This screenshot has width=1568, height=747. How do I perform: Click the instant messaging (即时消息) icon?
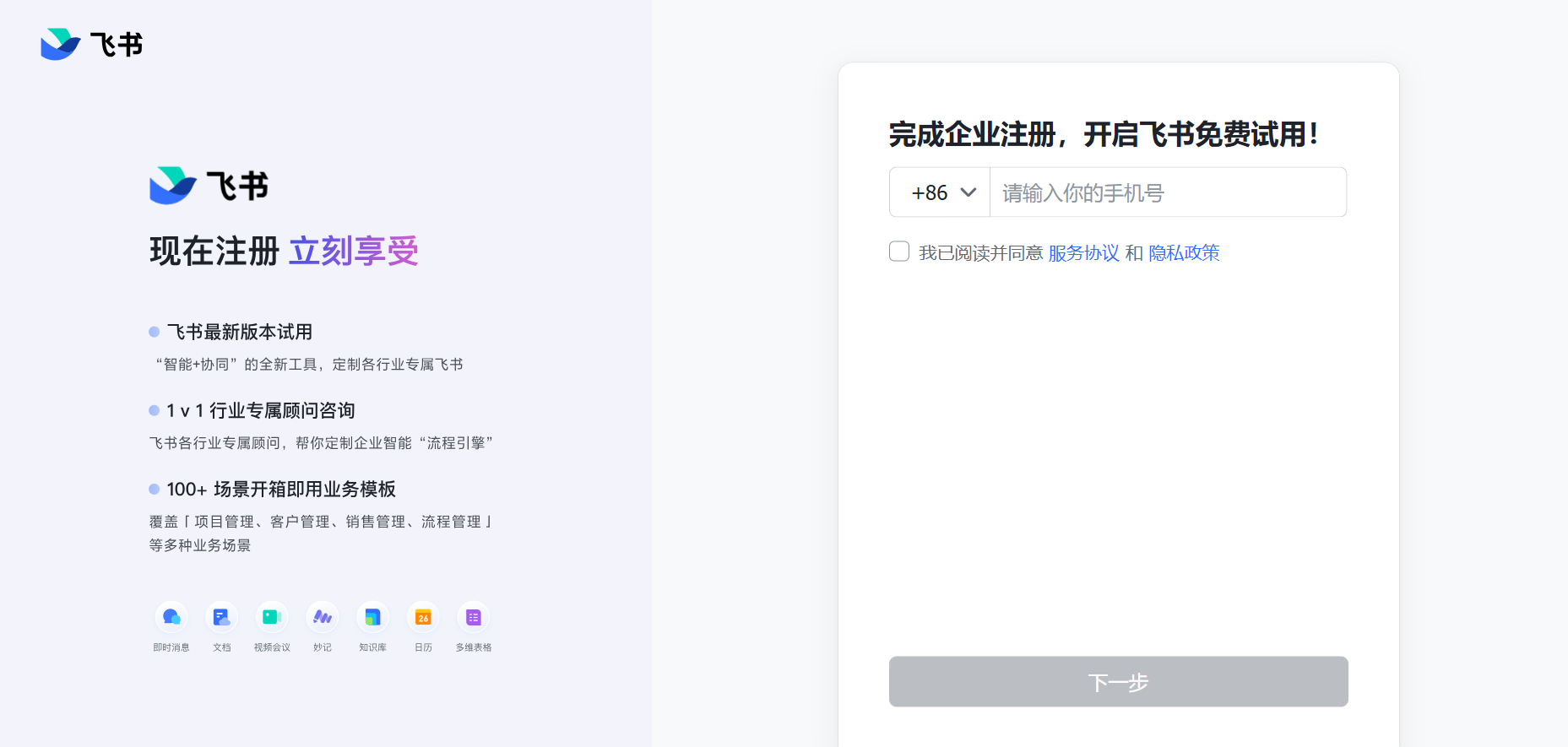[171, 617]
